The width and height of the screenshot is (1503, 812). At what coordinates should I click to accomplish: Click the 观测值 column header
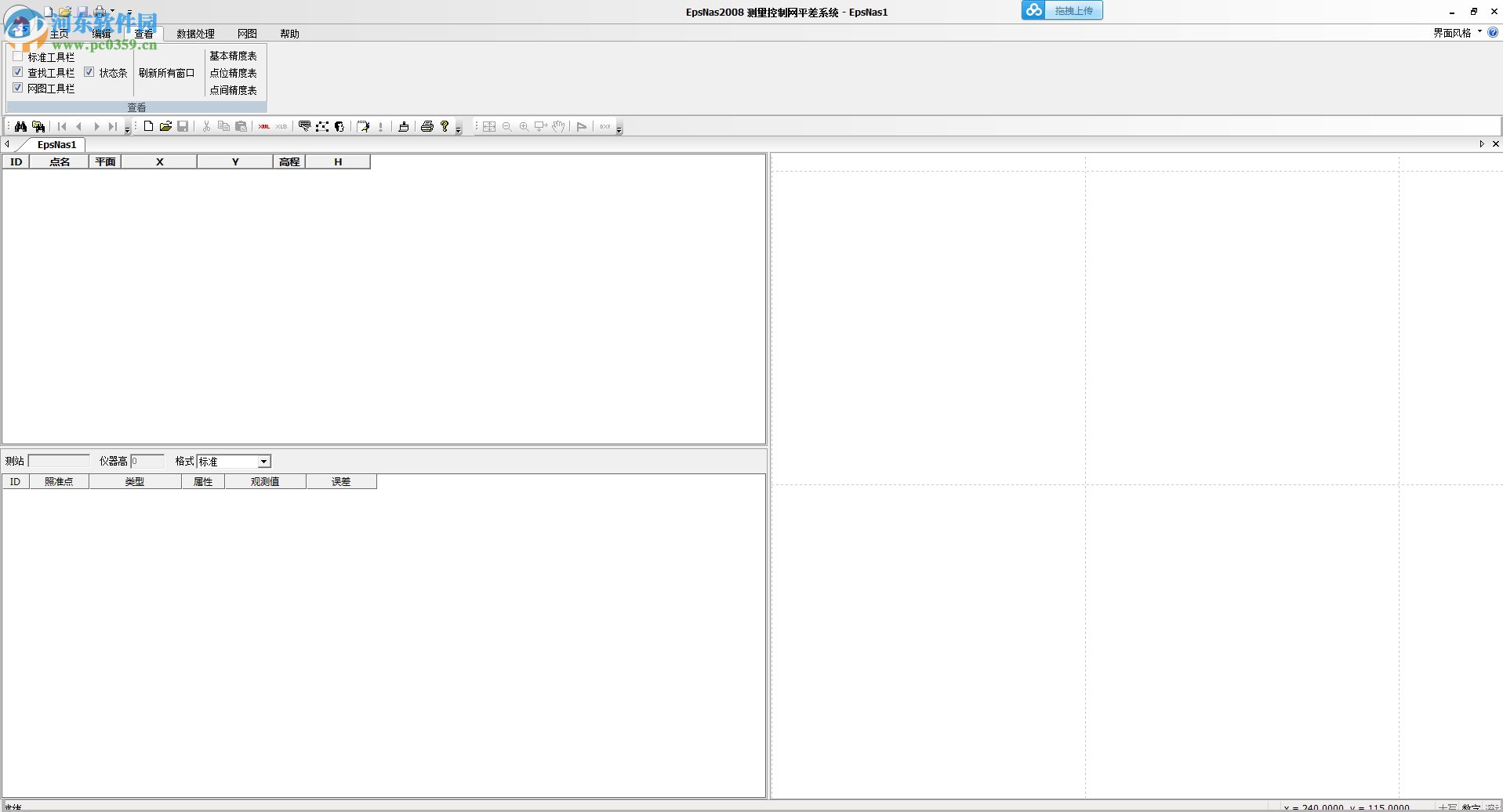tap(265, 481)
